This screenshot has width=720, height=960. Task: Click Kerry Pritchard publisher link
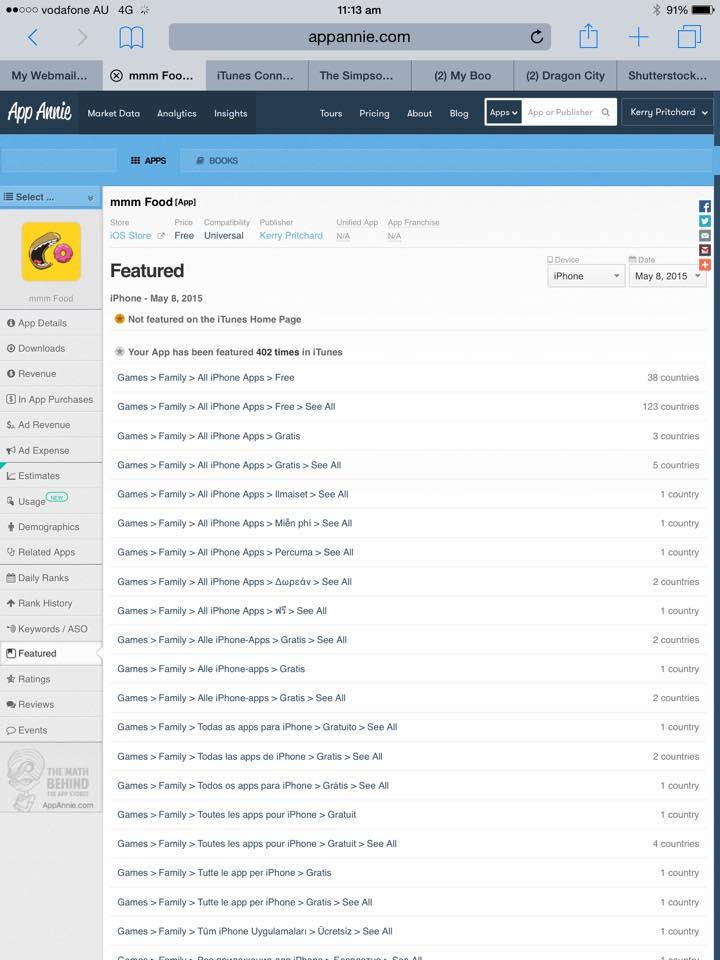pyautogui.click(x=291, y=236)
